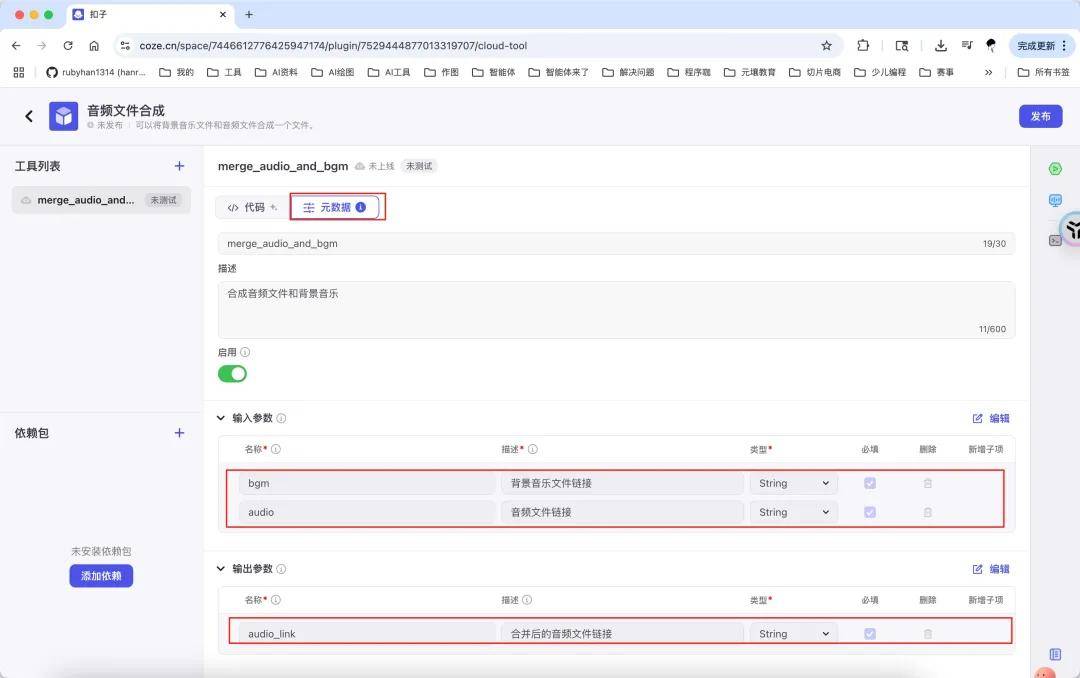Click the plus icon next to 工具列表
The width and height of the screenshot is (1080, 678).
click(180, 166)
